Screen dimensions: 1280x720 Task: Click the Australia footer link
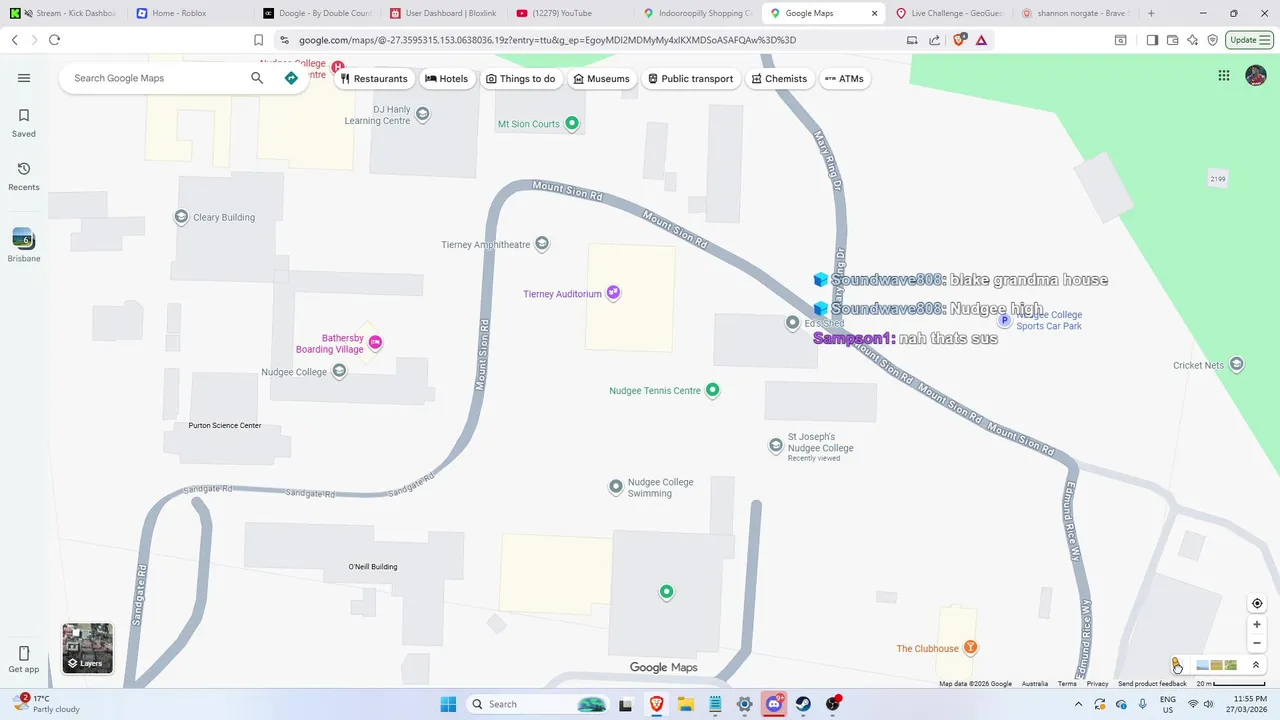1035,684
